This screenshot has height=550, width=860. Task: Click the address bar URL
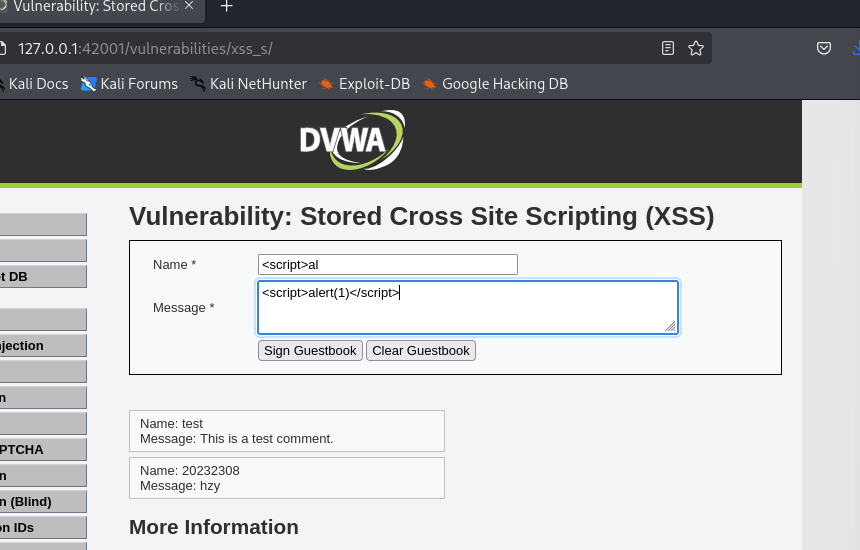[145, 48]
